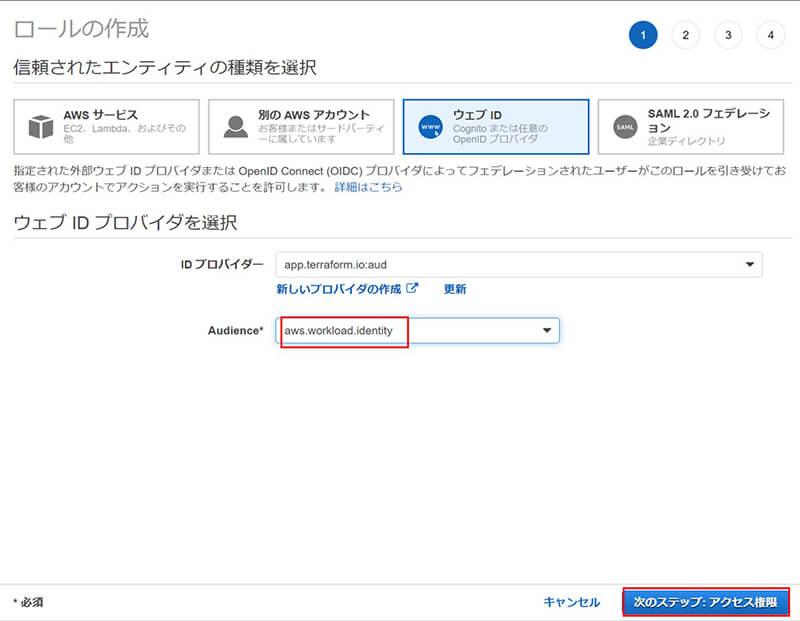Go to wizard step 4 circle
Screen dimensions: 800x621
770,35
